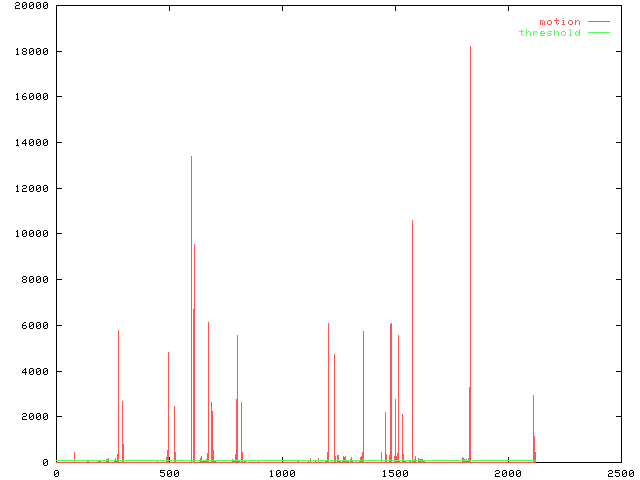Click the 500 x-axis tick label
This screenshot has width=640, height=480.
coord(168,474)
